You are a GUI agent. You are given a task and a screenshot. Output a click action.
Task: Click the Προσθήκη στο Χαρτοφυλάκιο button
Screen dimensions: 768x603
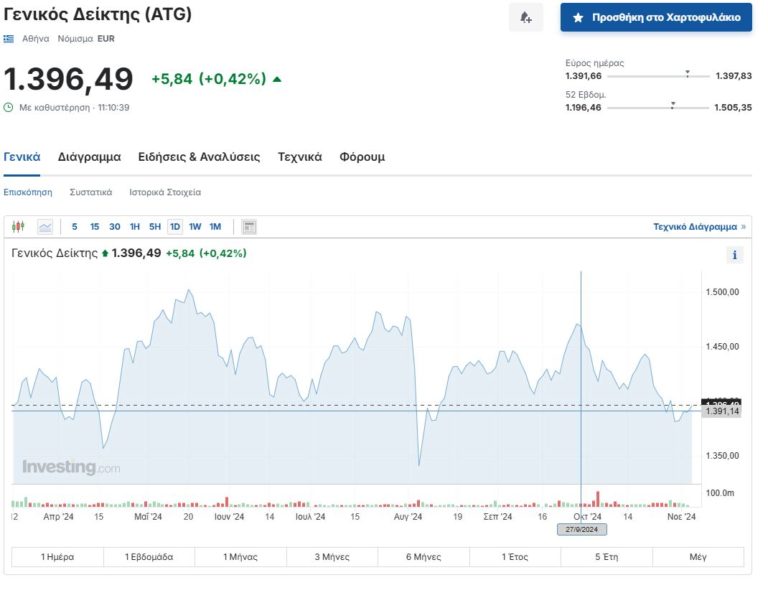[x=656, y=18]
